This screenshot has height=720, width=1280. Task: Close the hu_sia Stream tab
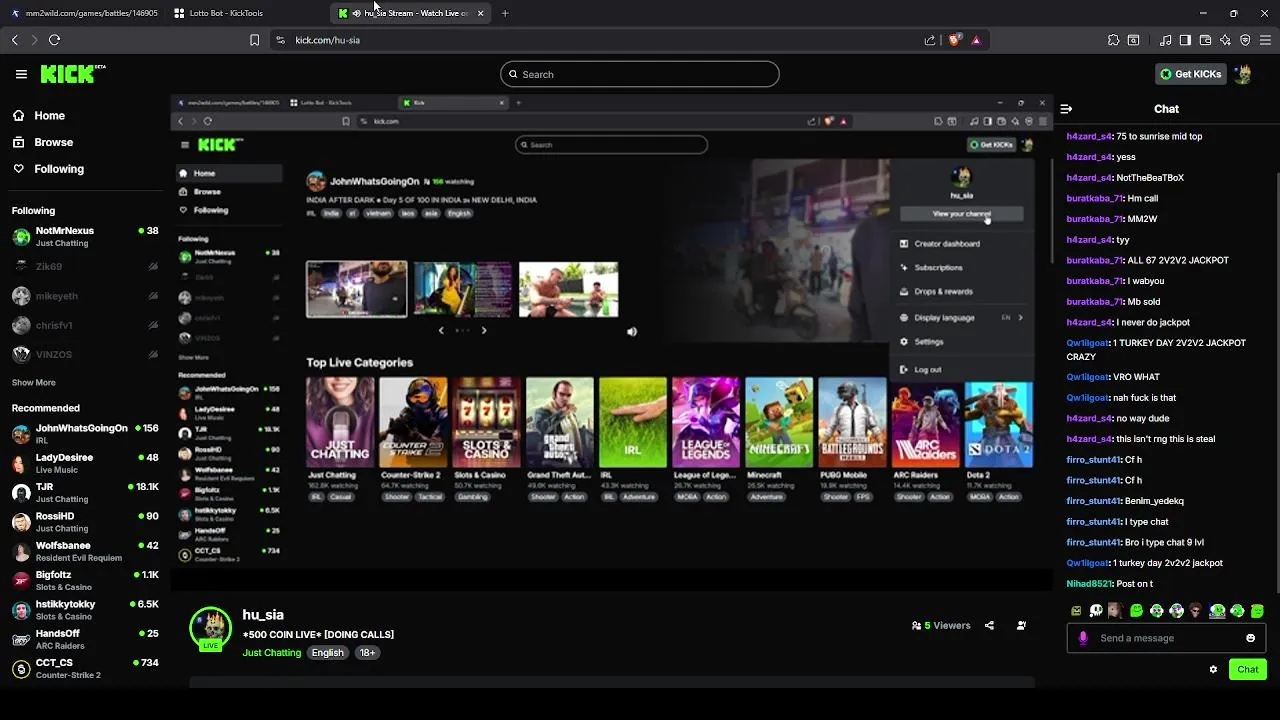tap(481, 13)
